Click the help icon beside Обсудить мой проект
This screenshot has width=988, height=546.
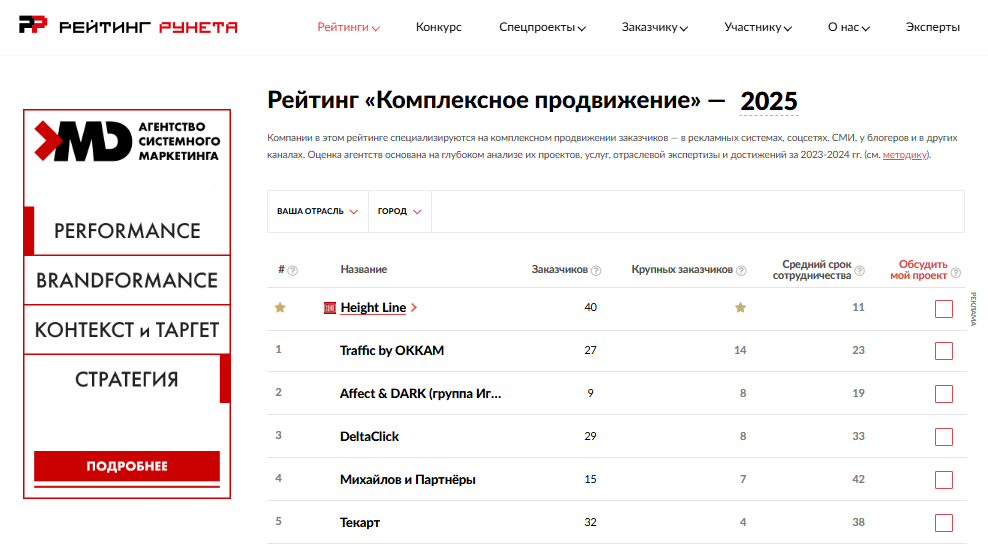(956, 273)
